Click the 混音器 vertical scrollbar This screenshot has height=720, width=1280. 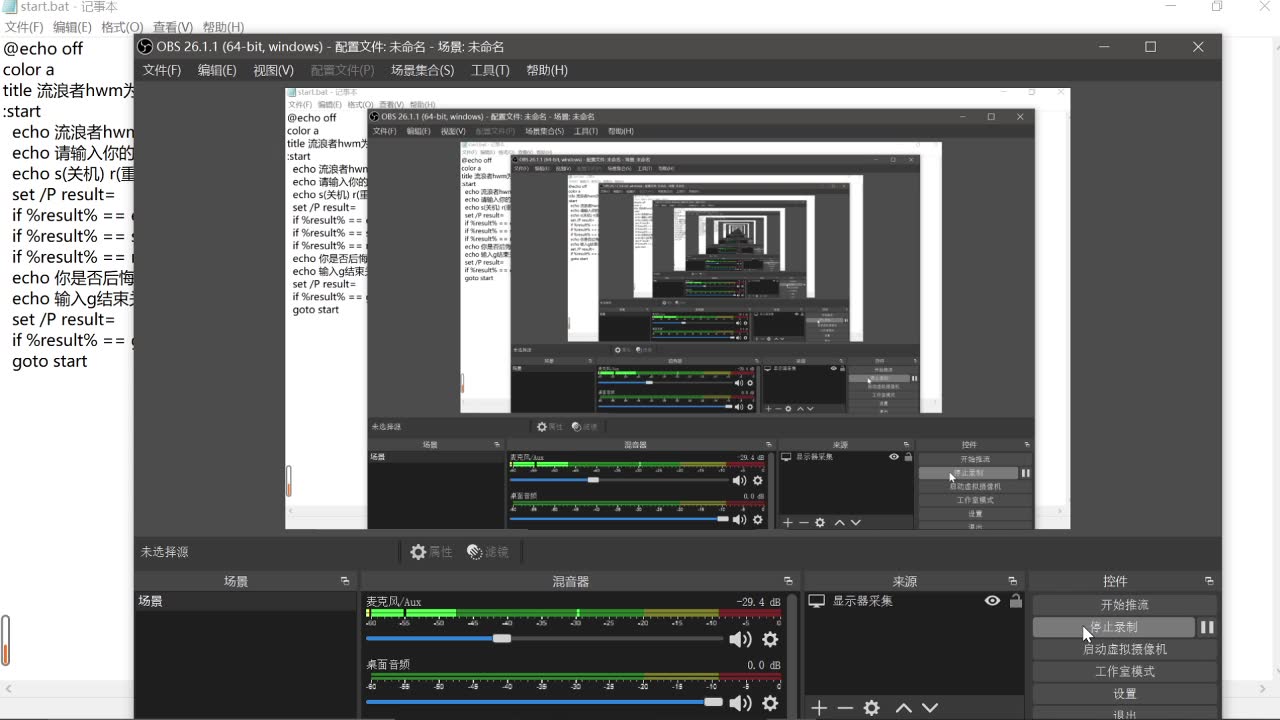coord(792,655)
